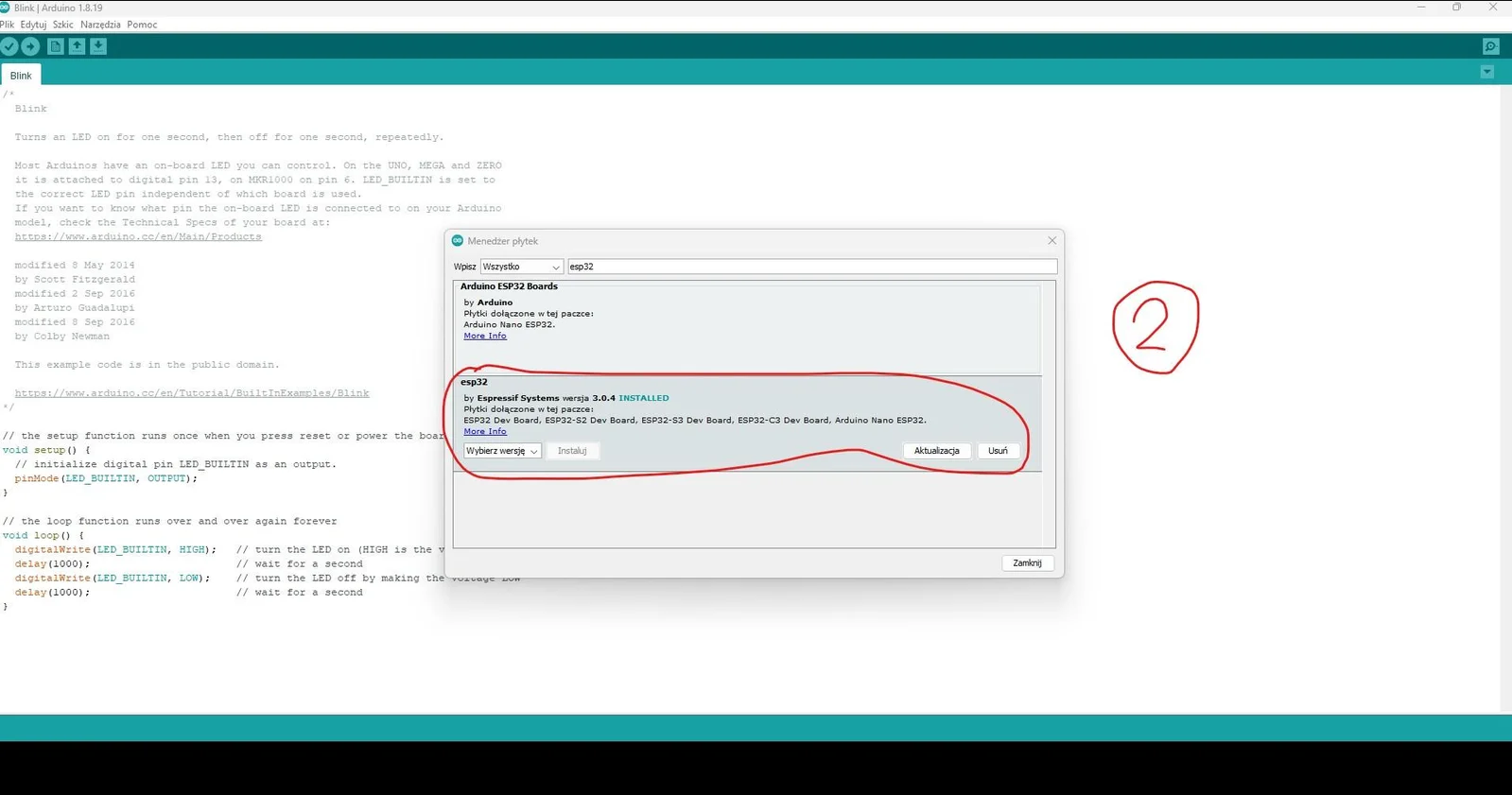Click the Aktualizacja update button
The width and height of the screenshot is (1512, 795).
pyautogui.click(x=936, y=451)
